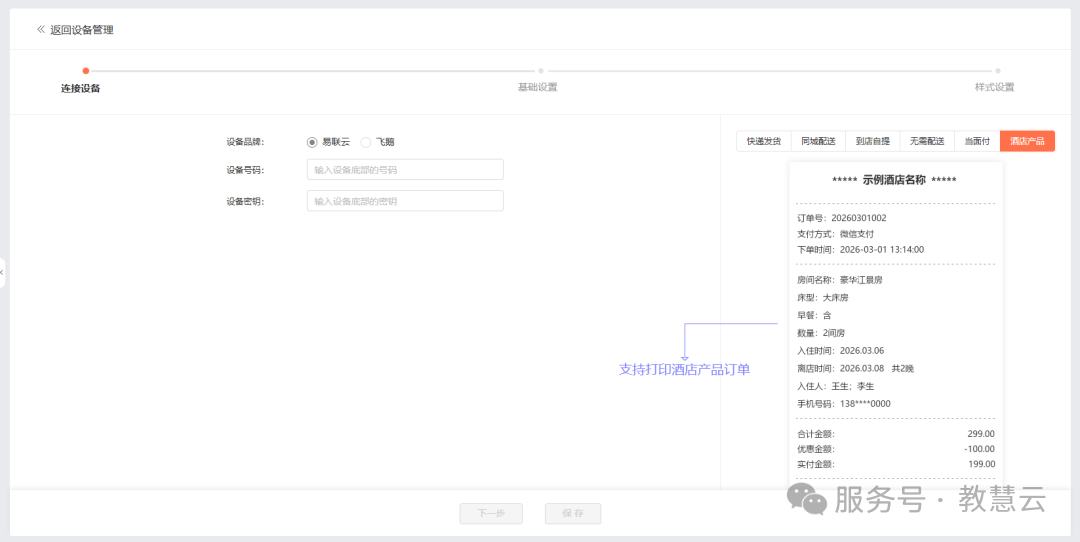Screen dimensions: 1080x542
Task: Click the 连接设备 step marker dot
Action: coord(86,71)
